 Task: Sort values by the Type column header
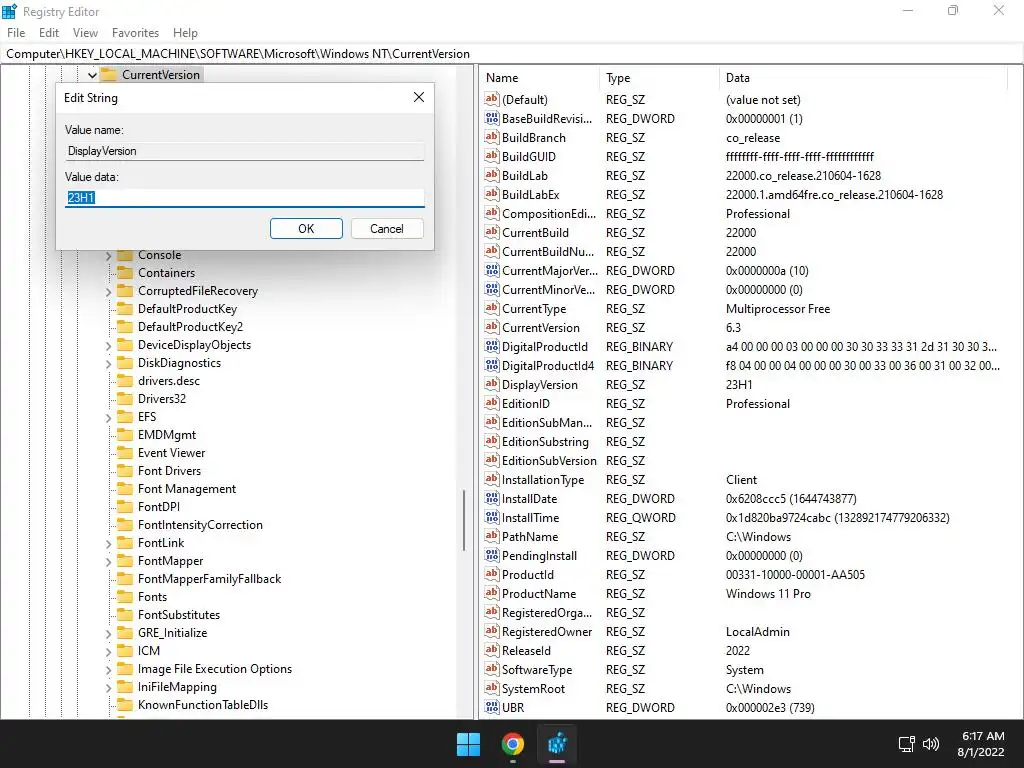click(x=659, y=78)
